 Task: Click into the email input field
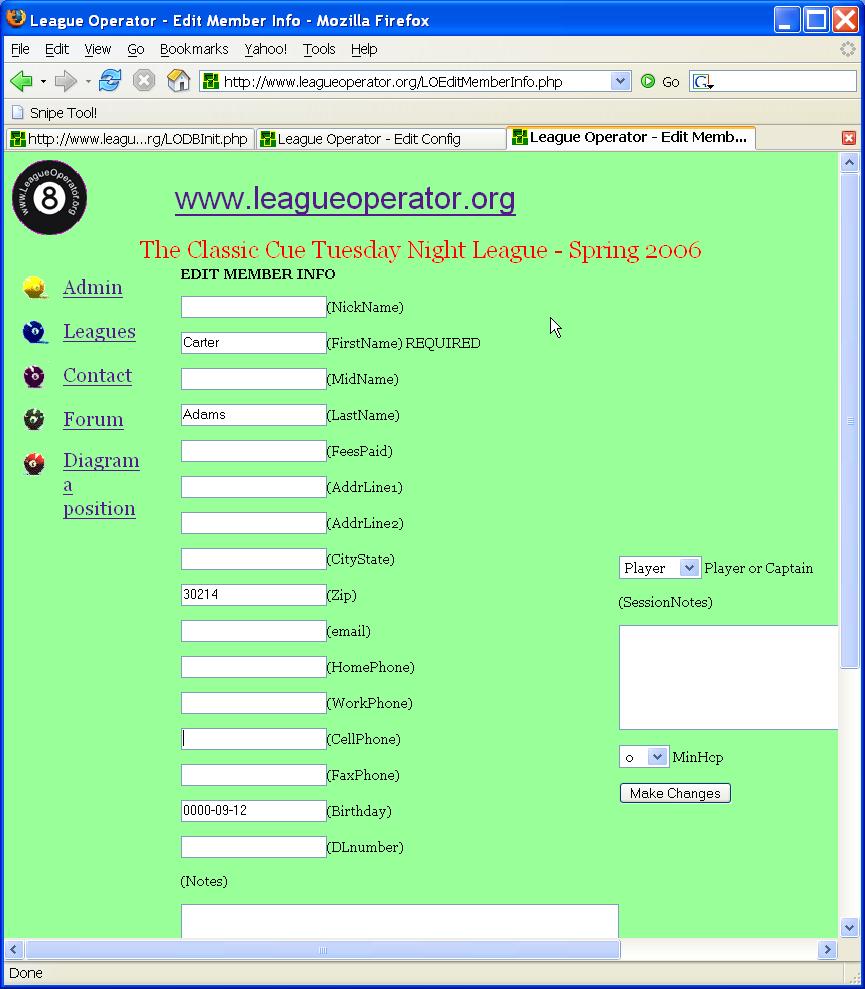(x=253, y=631)
